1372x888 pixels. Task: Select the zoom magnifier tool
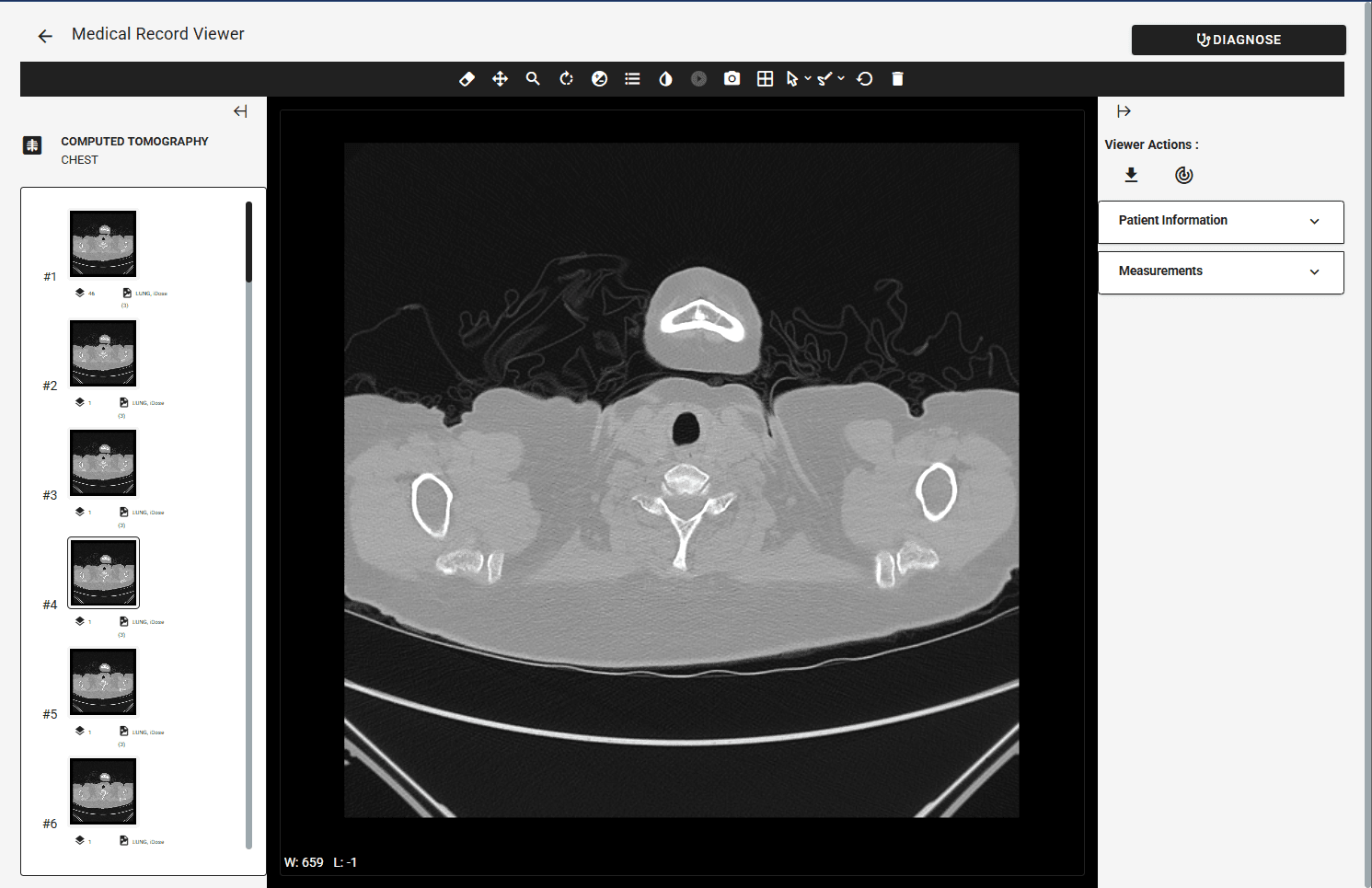click(533, 79)
